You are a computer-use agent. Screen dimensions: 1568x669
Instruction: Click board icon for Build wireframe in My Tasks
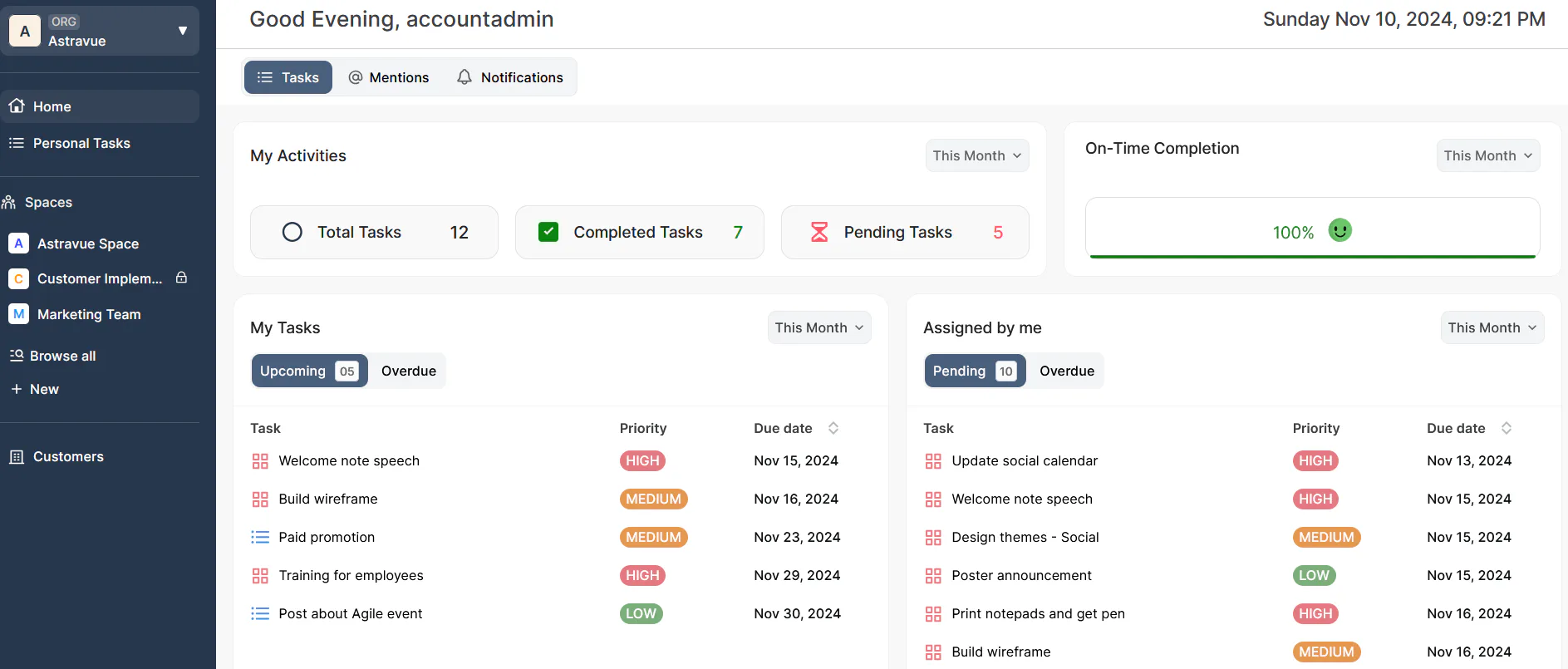pos(260,499)
